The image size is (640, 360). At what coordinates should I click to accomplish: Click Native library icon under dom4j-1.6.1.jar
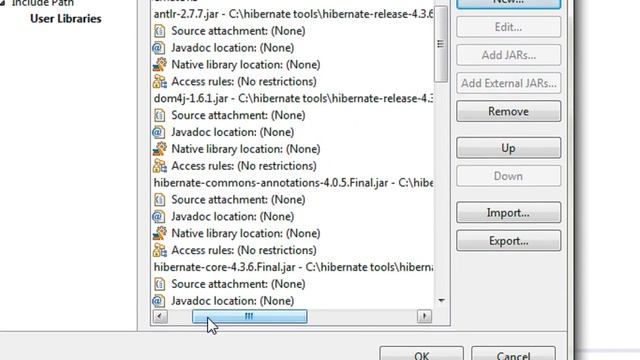click(x=160, y=149)
